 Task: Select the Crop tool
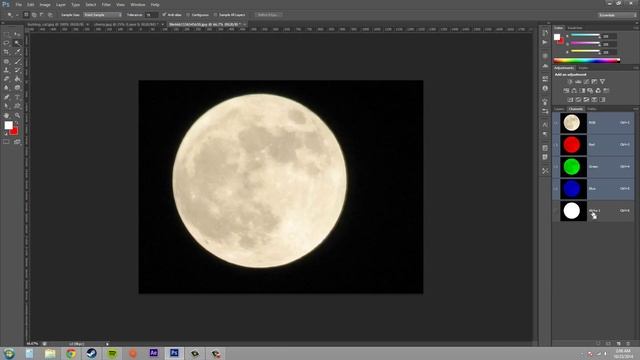(6, 52)
